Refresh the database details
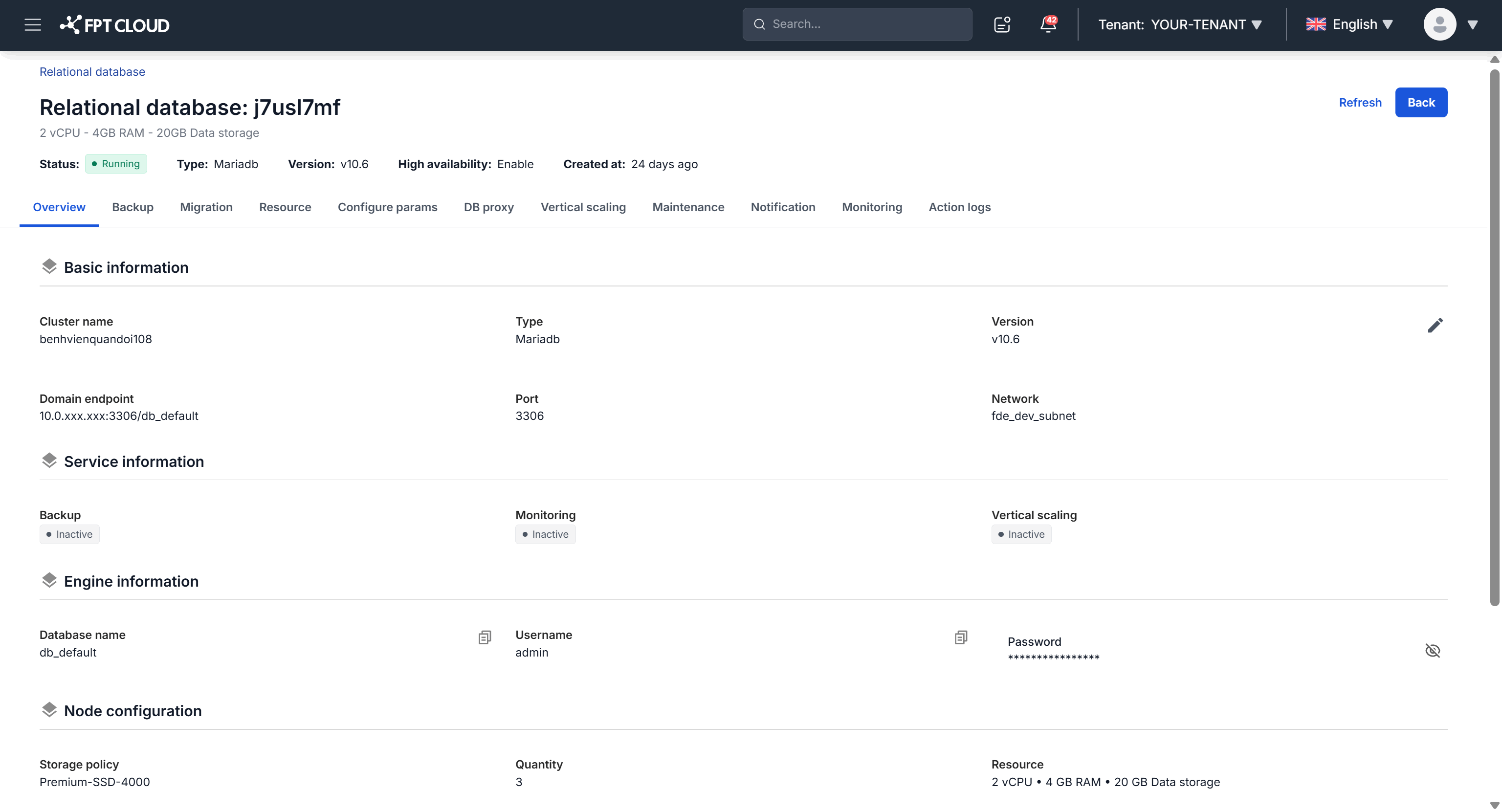The height and width of the screenshot is (812, 1502). pos(1360,103)
